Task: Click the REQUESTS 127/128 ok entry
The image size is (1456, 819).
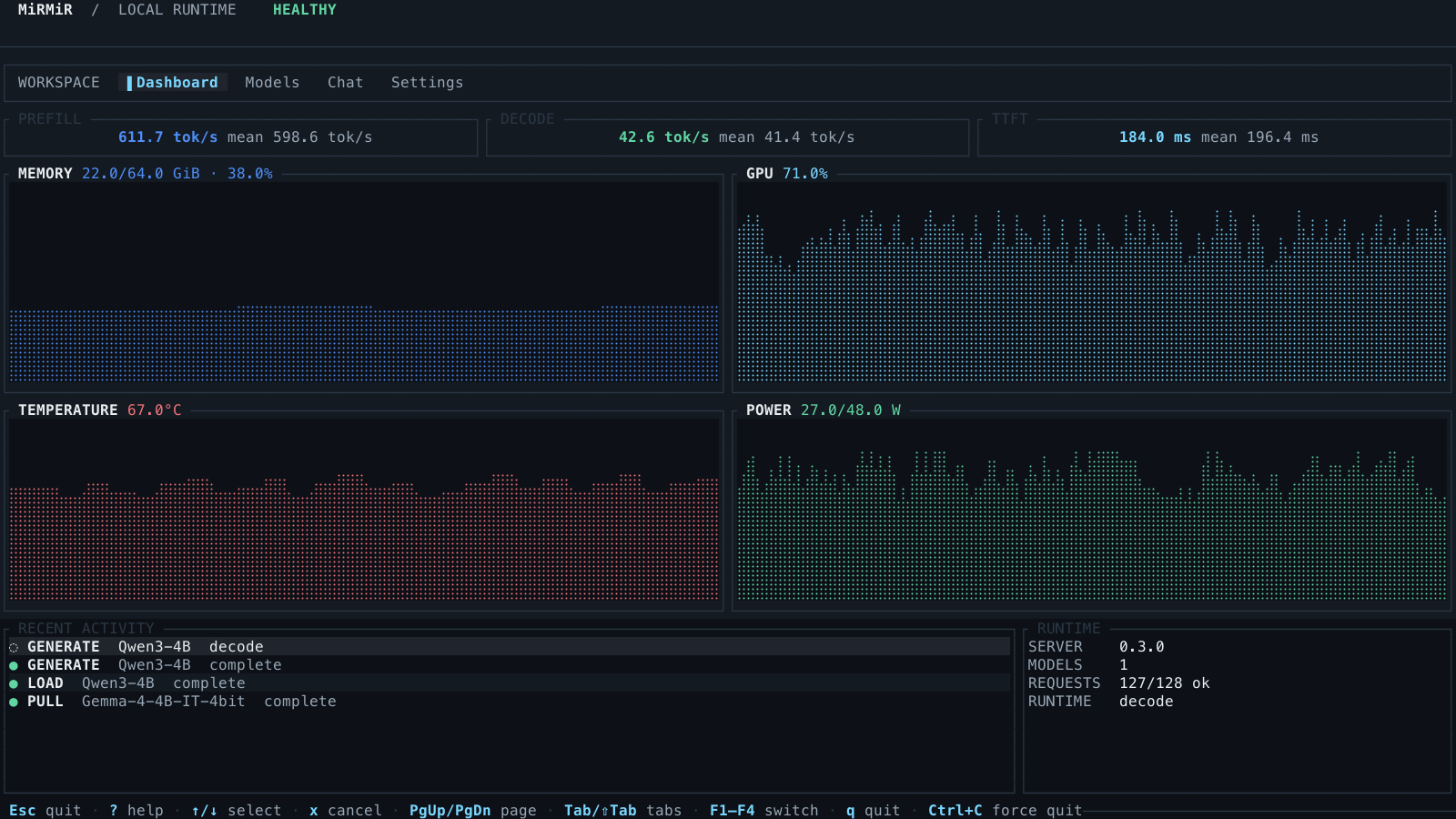Action: tap(1119, 683)
